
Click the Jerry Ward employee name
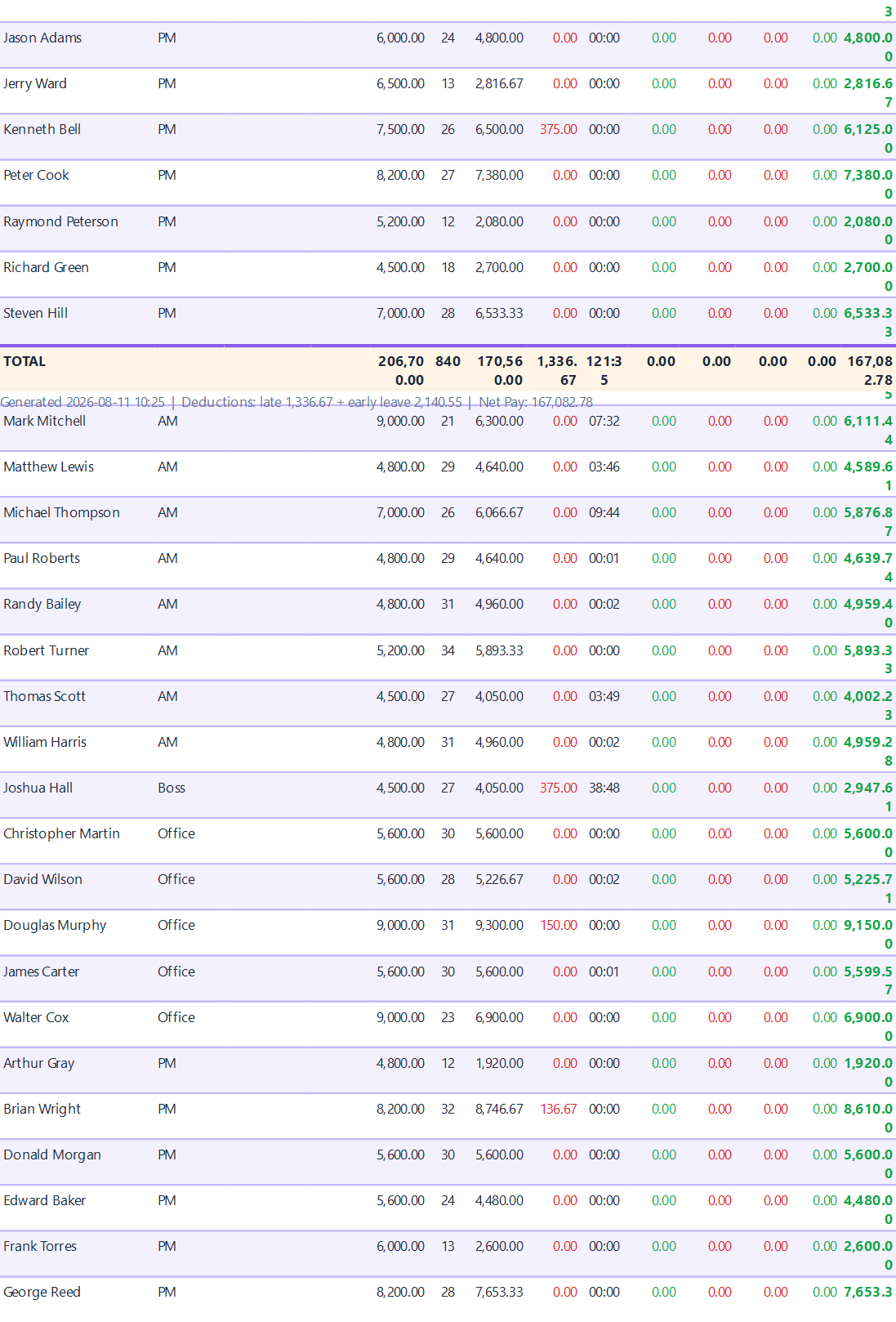35,83
